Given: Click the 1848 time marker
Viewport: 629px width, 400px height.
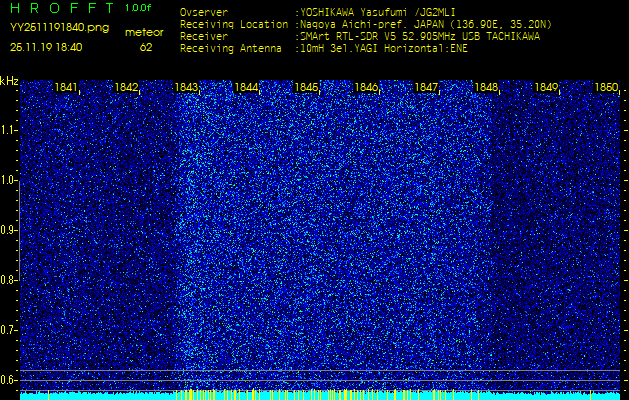Looking at the screenshot, I should [486, 87].
